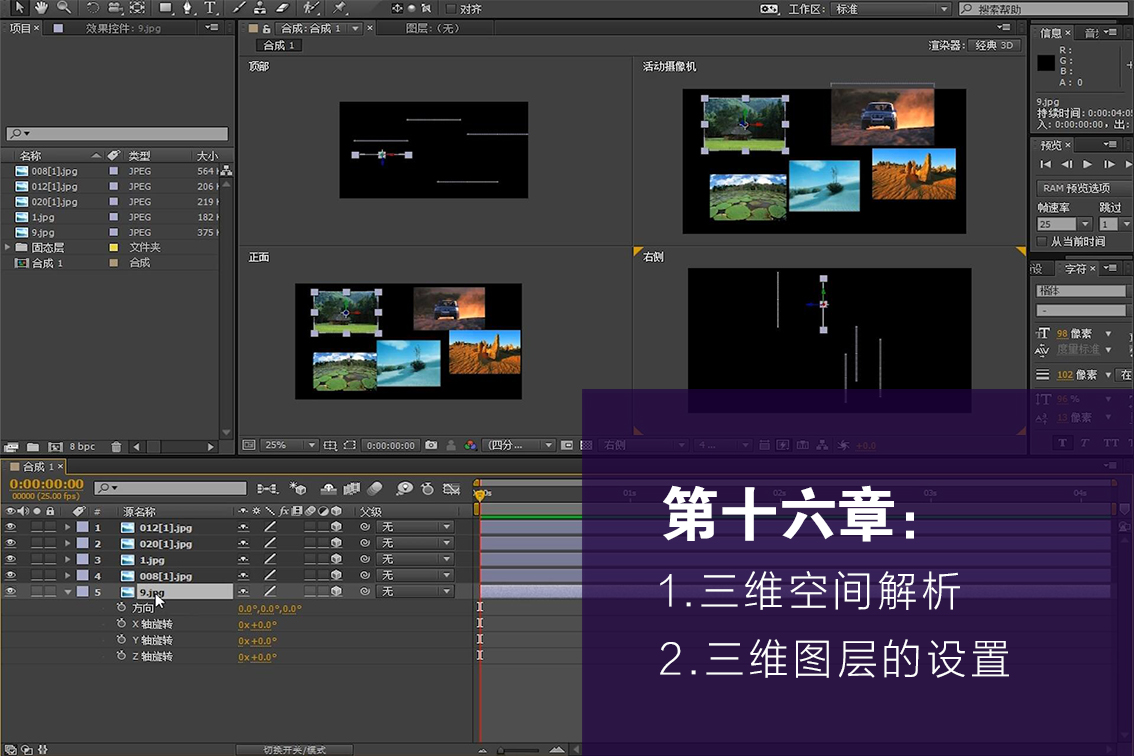Open the 四分 view layout dropdown
The width and height of the screenshot is (1134, 756).
coord(520,445)
